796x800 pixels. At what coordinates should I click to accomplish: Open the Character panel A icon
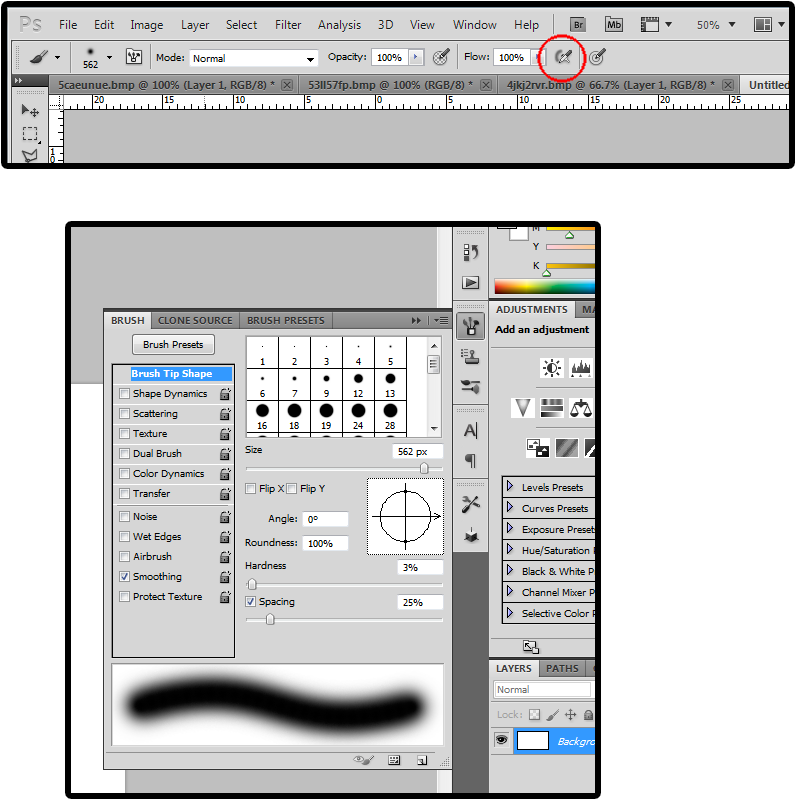471,431
